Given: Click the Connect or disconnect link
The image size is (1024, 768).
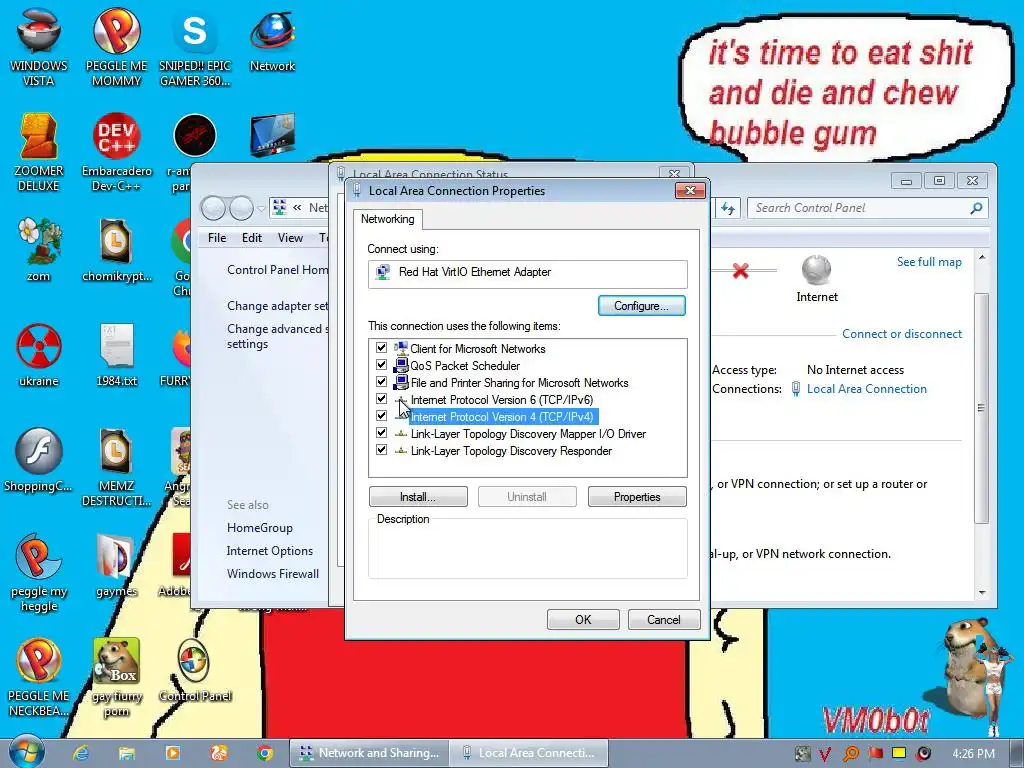Looking at the screenshot, I should pos(902,334).
